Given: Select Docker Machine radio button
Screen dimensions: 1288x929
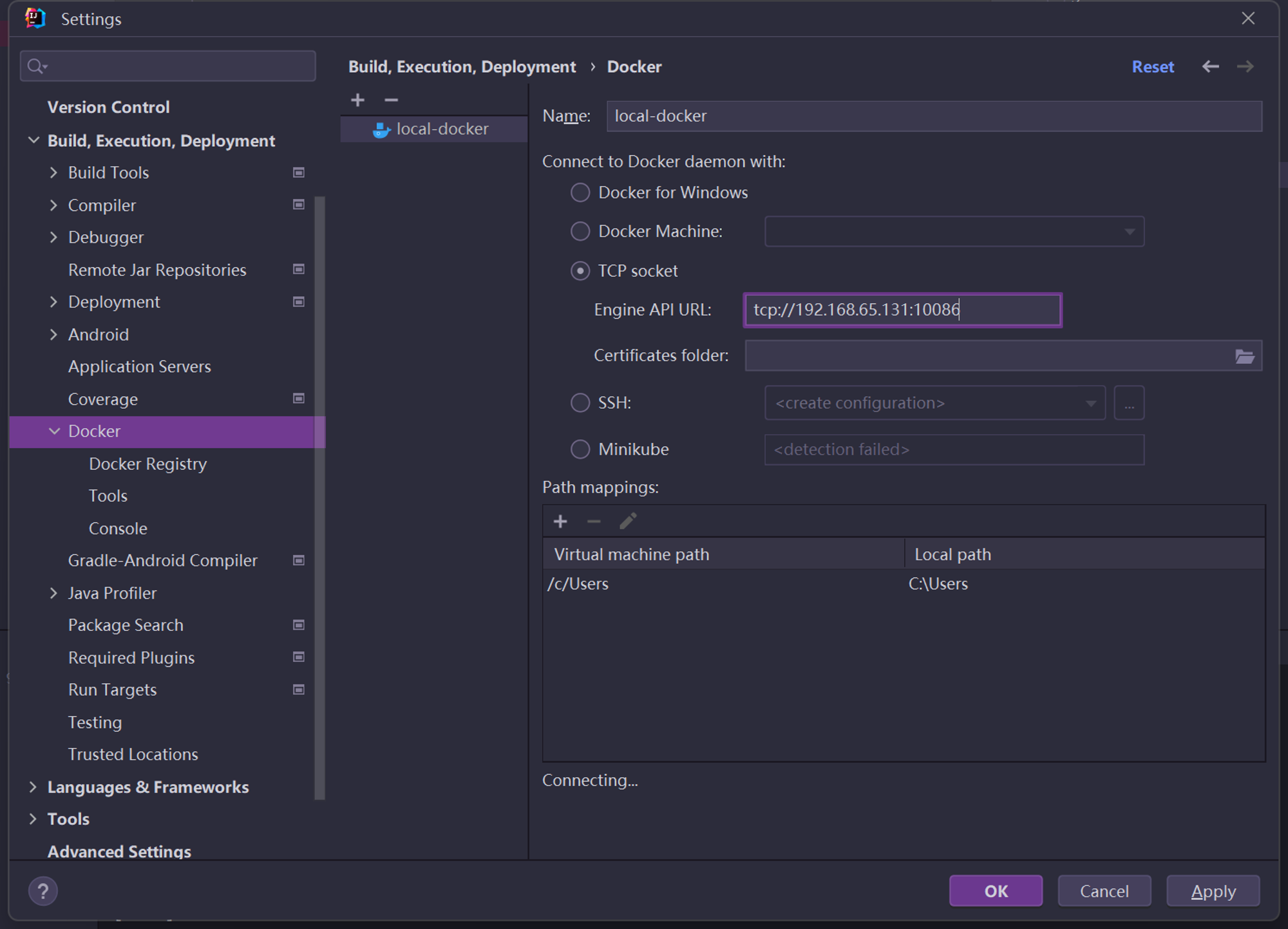Looking at the screenshot, I should pos(580,231).
